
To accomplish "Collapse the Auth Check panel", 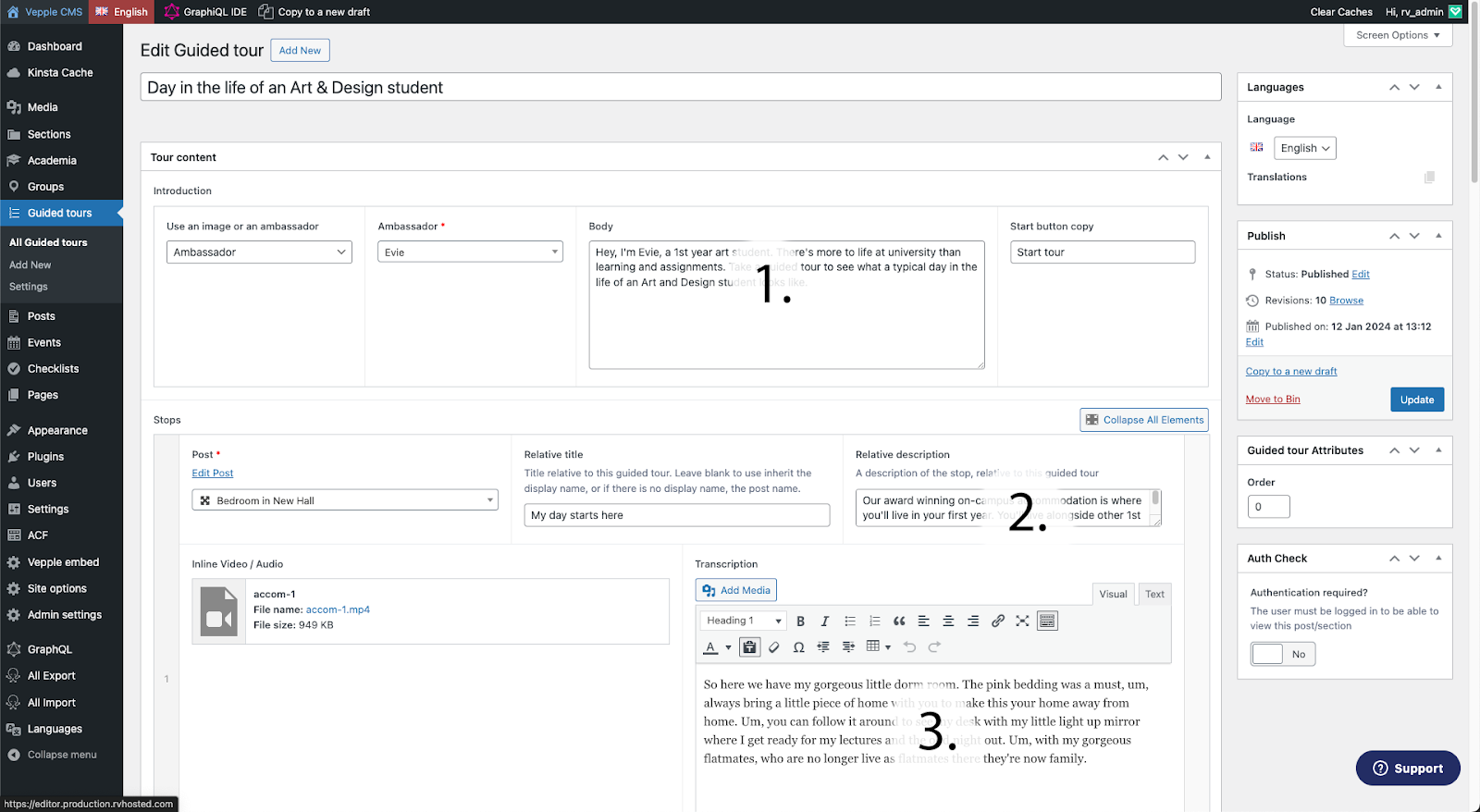I will click(1438, 559).
